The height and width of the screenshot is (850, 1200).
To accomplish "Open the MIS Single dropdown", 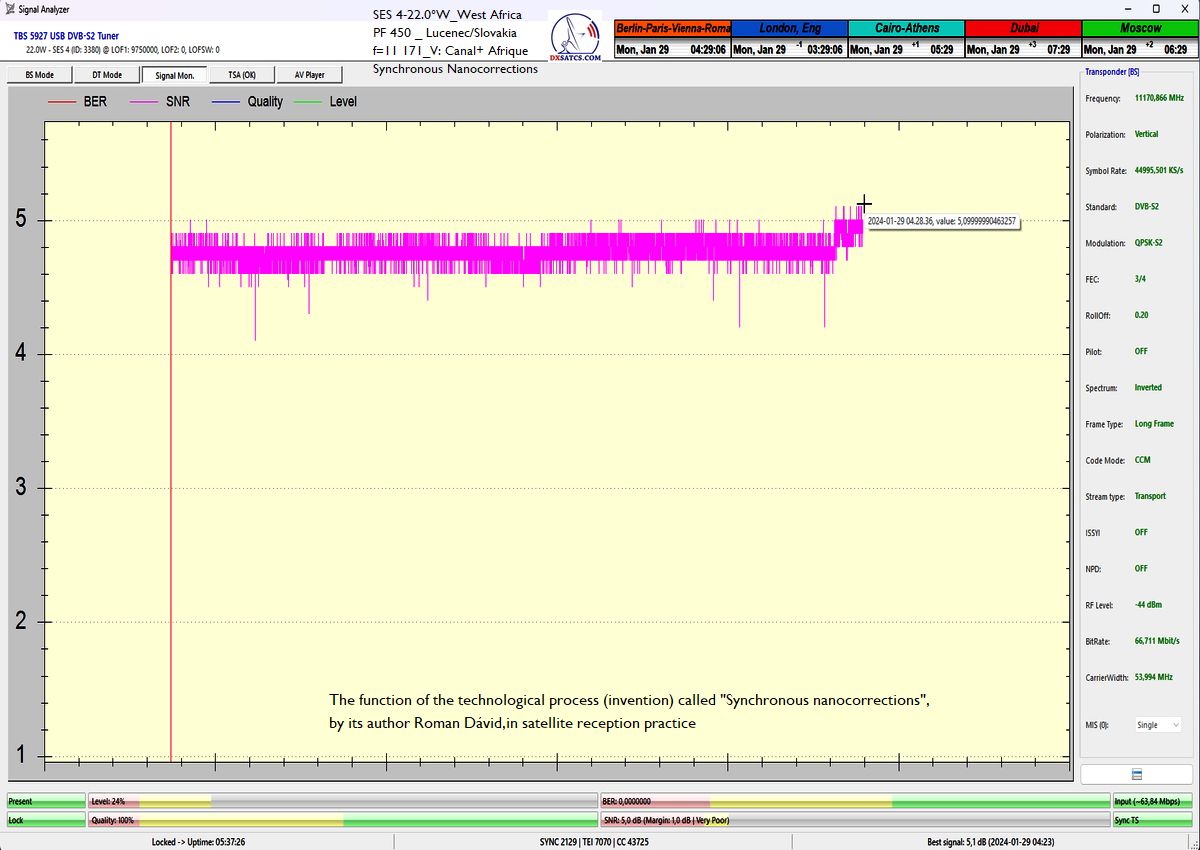I will [1157, 725].
